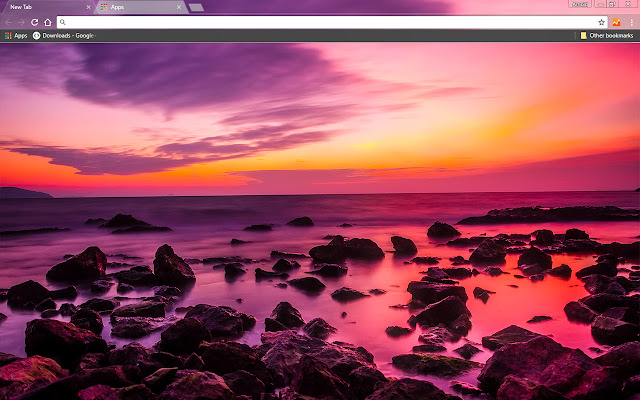This screenshot has width=640, height=400.
Task: Expand the Other bookmarks folder
Action: (606, 35)
